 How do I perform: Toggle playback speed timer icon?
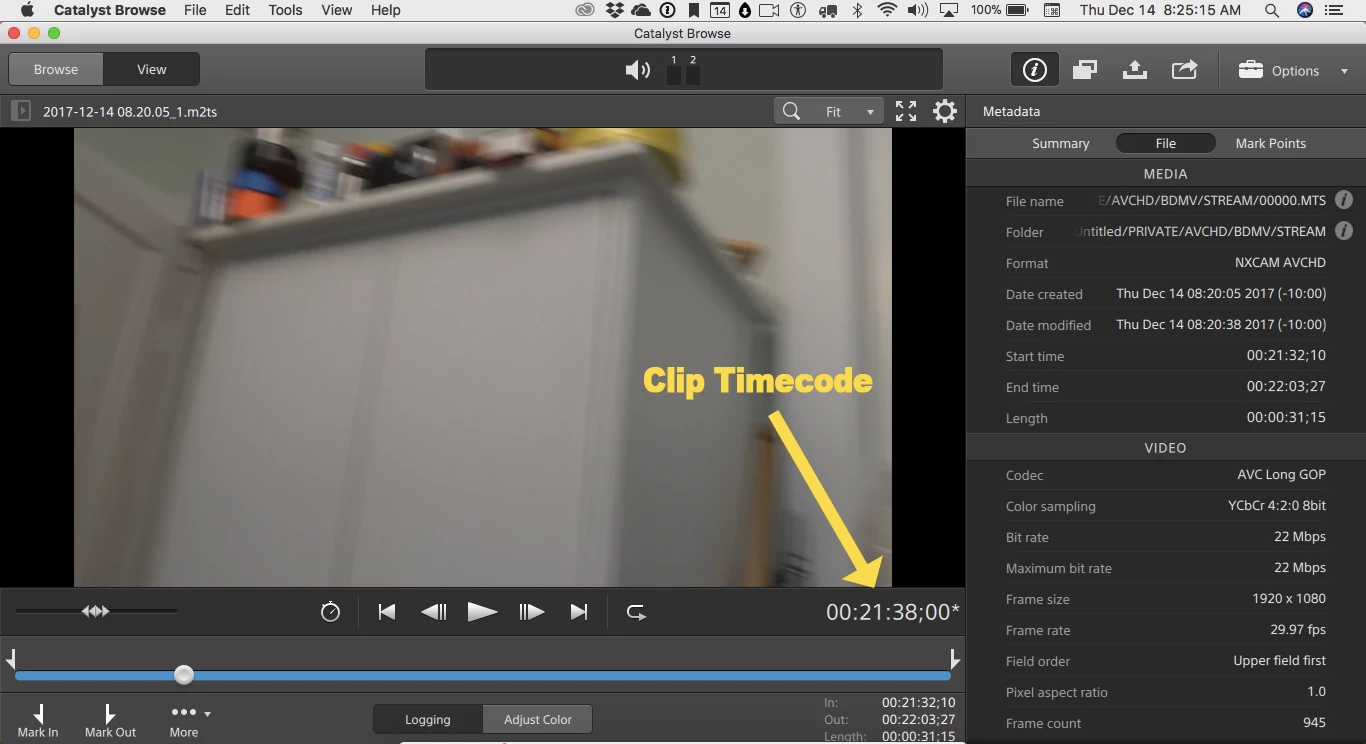[330, 612]
